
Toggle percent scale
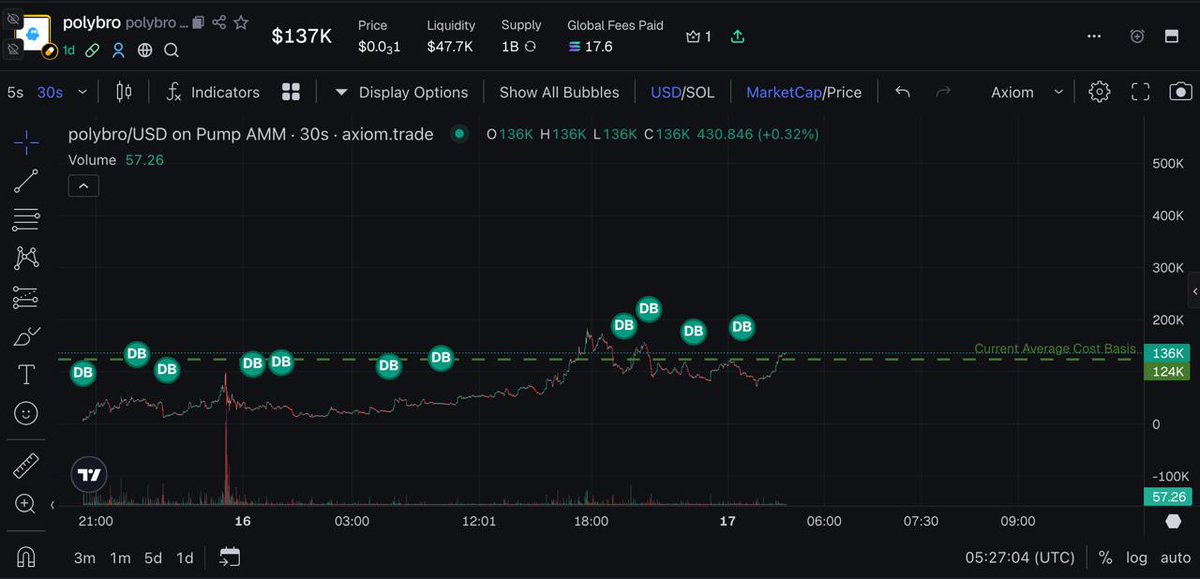click(1105, 557)
